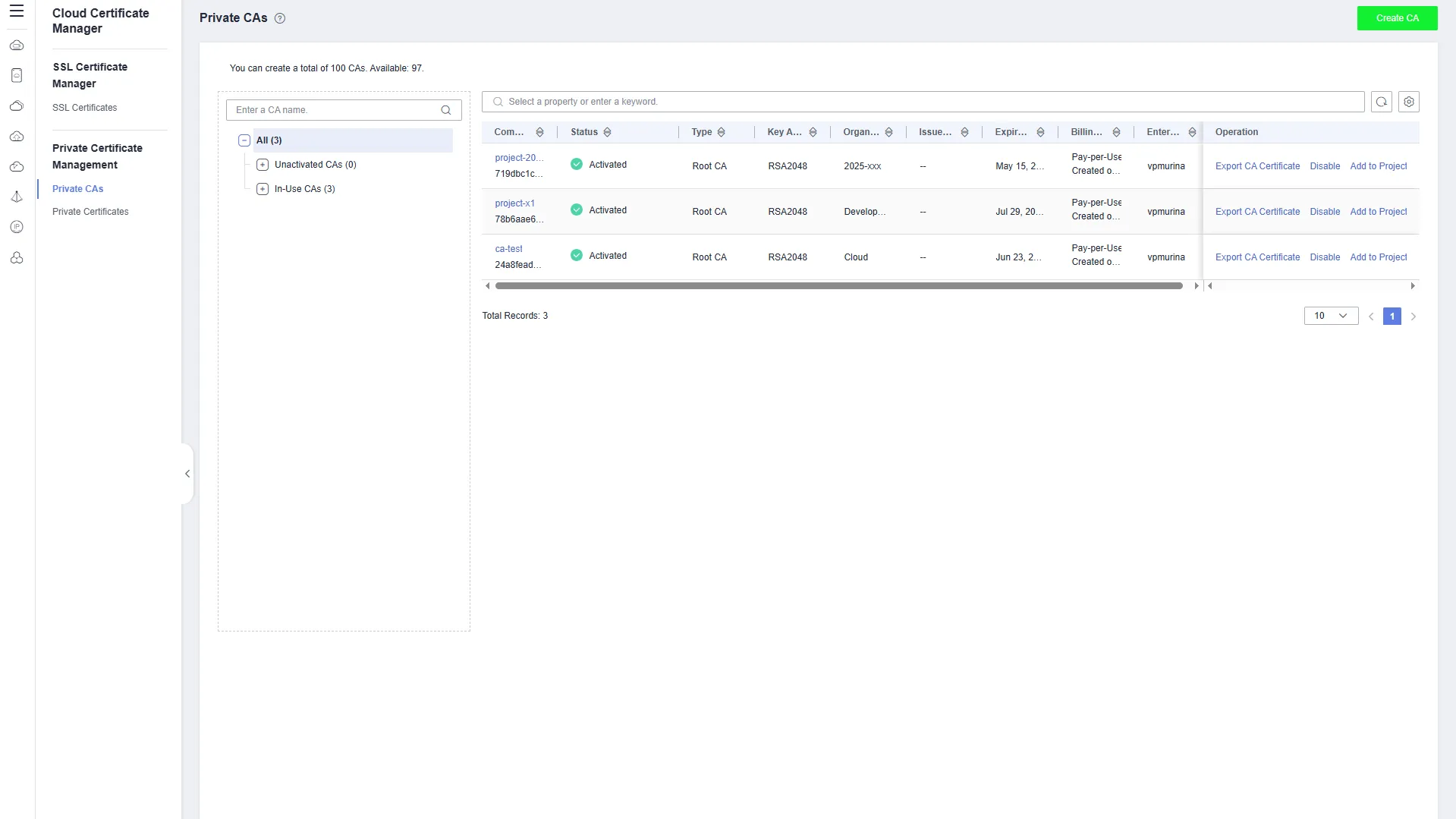Open SSL Certificates in sidebar

pyautogui.click(x=84, y=108)
